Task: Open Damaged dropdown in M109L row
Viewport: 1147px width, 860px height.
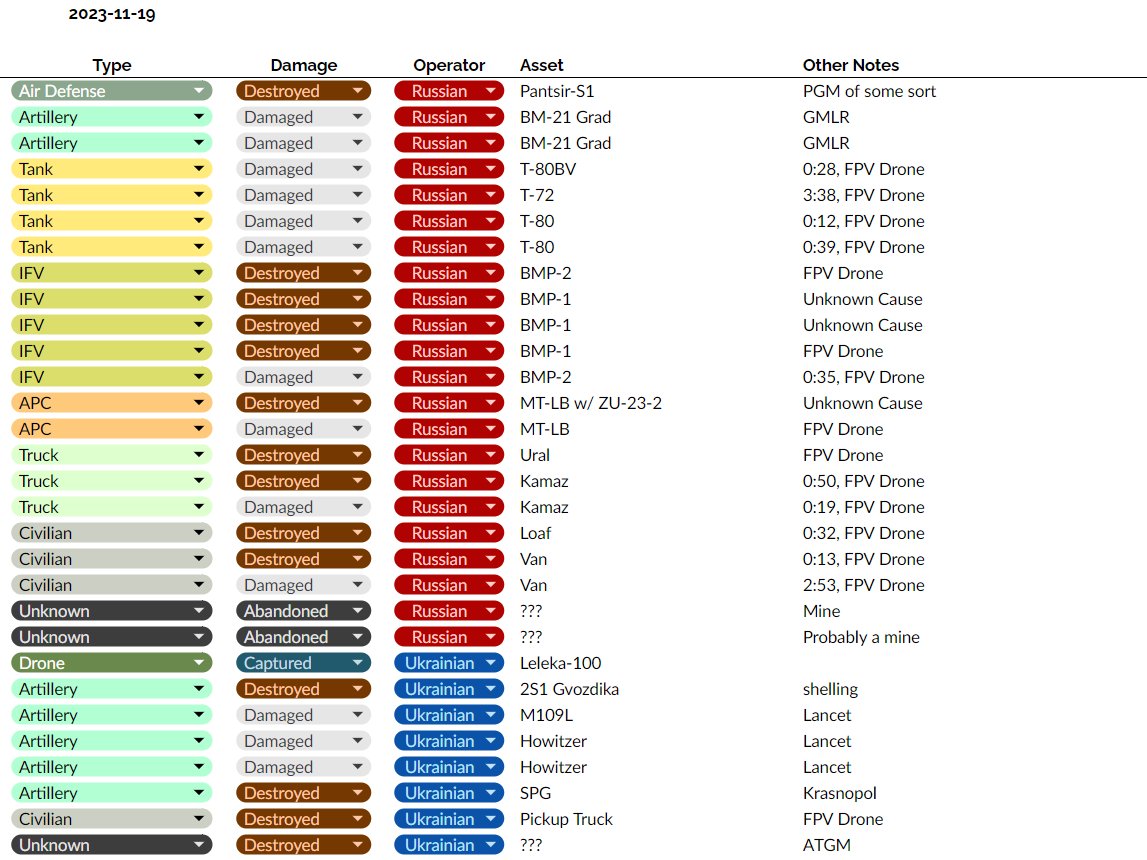Action: pyautogui.click(x=303, y=715)
